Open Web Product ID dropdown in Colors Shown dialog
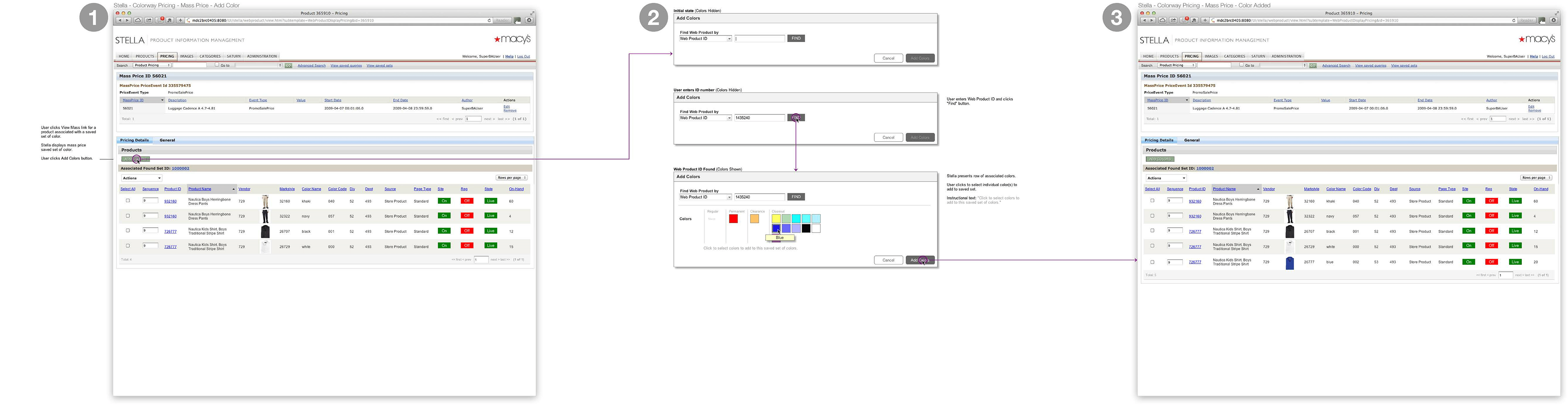This screenshot has height=405, width=1568. coord(706,197)
